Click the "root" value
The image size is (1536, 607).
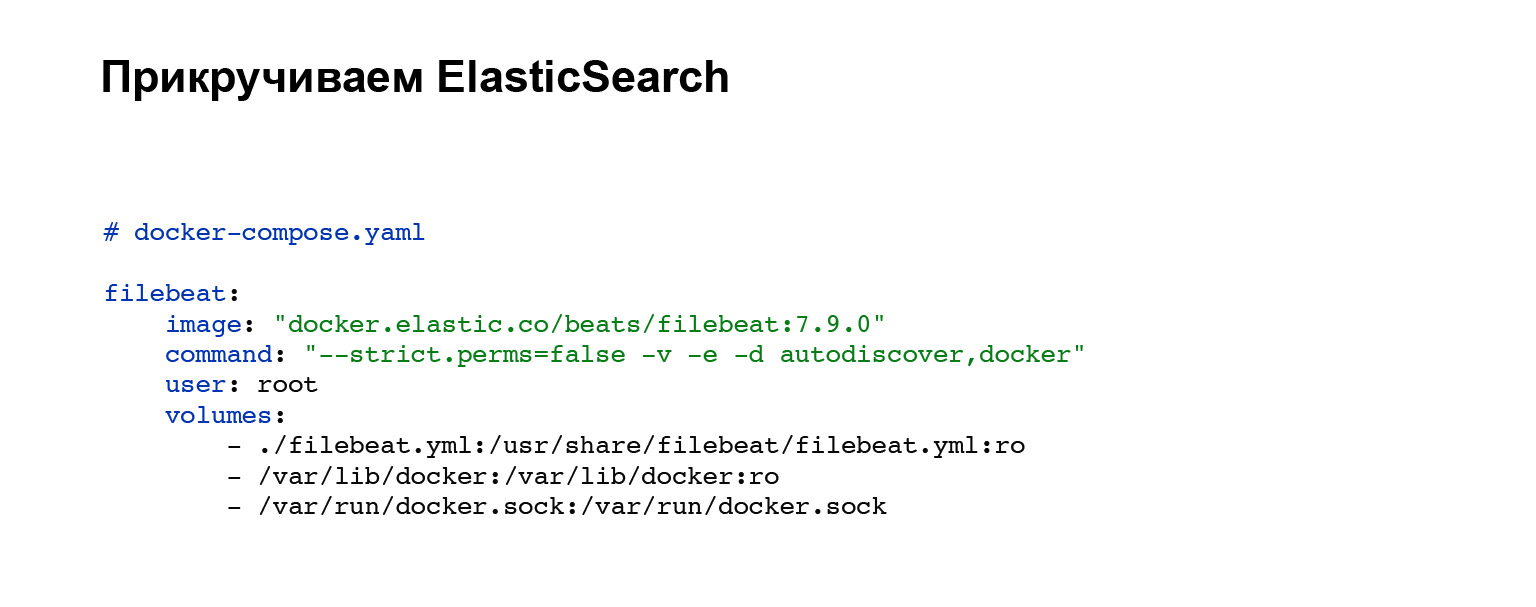tap(287, 385)
